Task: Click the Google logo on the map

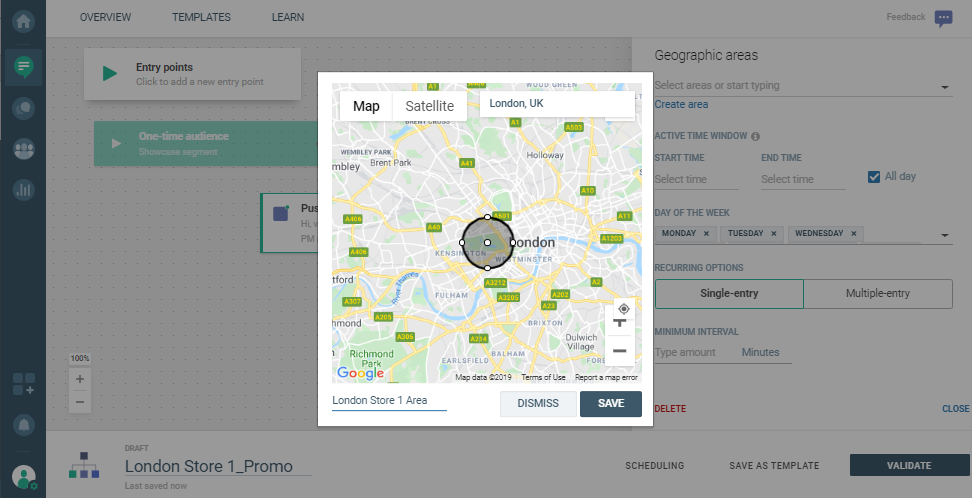Action: [360, 373]
